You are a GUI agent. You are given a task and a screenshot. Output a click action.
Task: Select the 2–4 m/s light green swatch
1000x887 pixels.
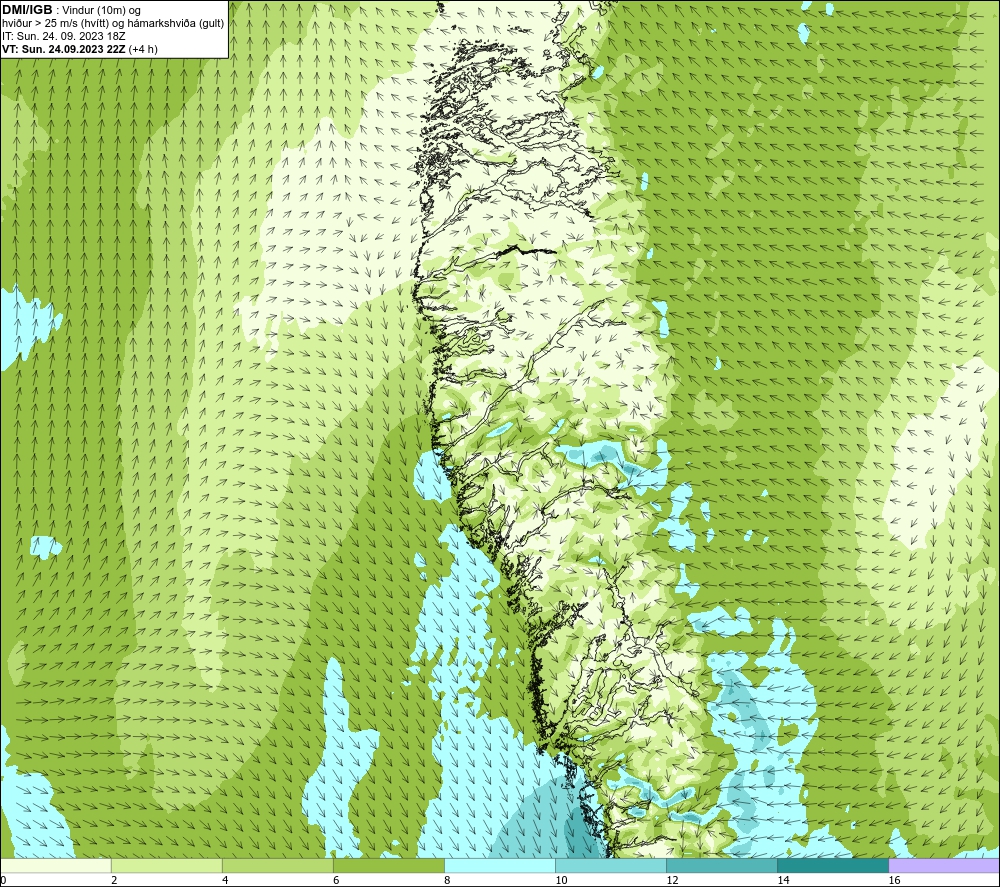tap(167, 865)
